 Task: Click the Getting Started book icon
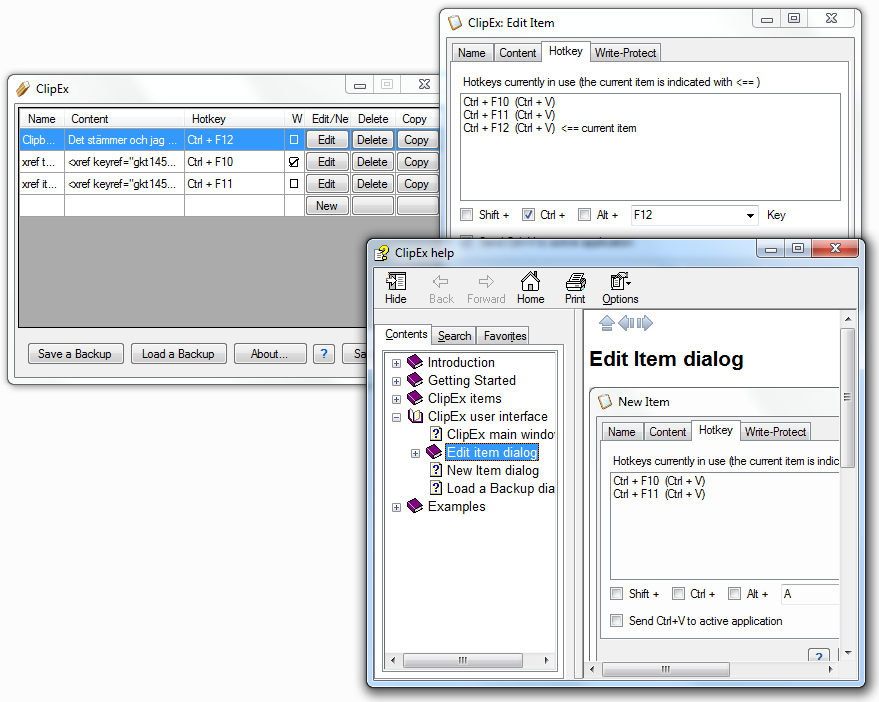pyautogui.click(x=415, y=380)
